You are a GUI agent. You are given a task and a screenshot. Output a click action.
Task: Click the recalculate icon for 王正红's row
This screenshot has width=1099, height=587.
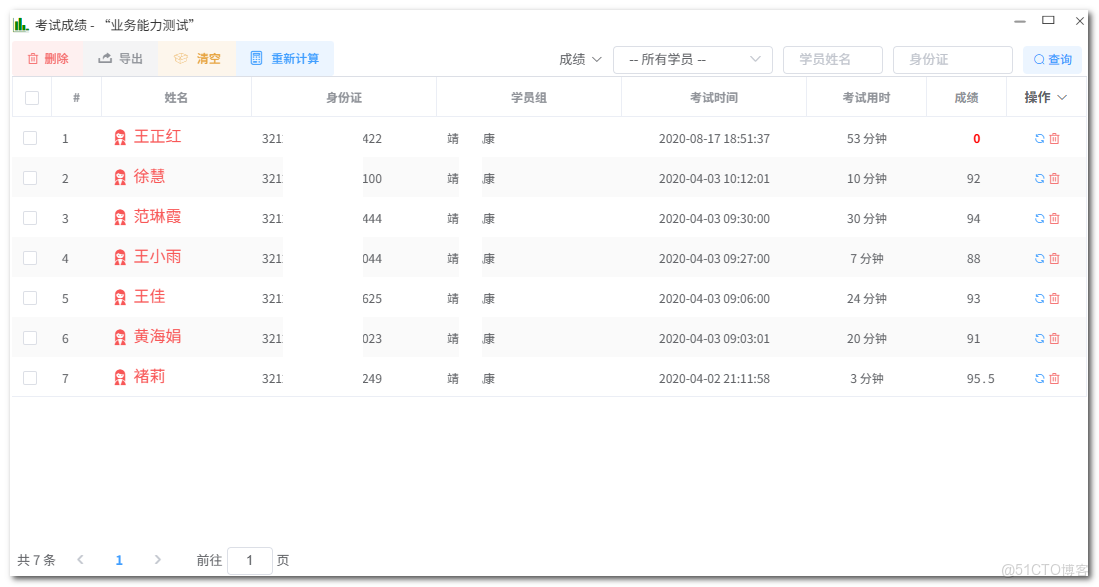tap(1040, 138)
